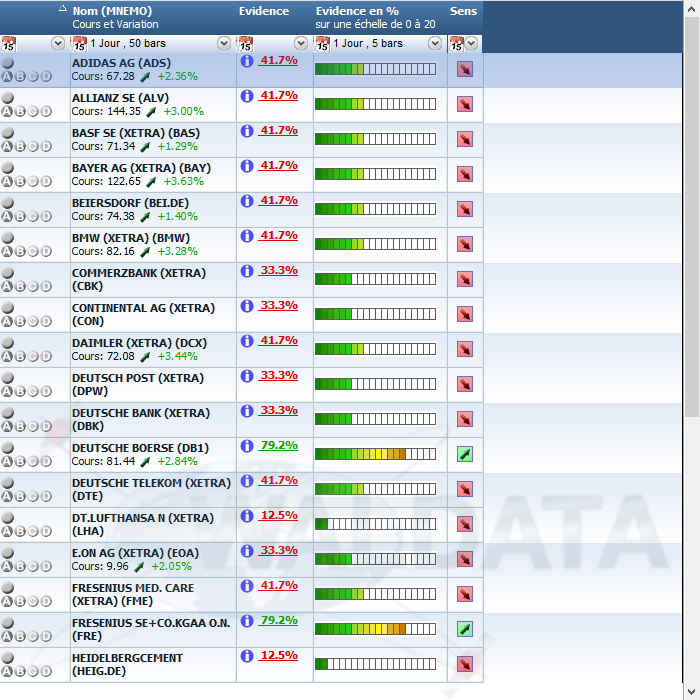This screenshot has width=700, height=700.
Task: Open info icon for E.ON AG row
Action: click(x=247, y=550)
